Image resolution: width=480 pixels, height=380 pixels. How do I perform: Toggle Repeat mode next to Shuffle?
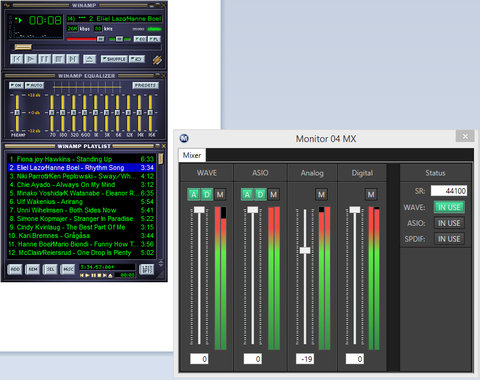137,59
